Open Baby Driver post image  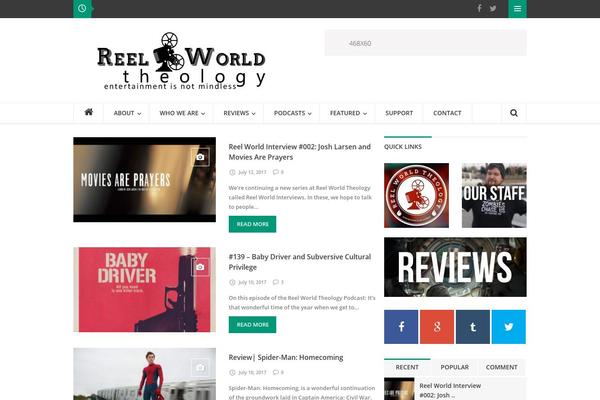click(145, 289)
